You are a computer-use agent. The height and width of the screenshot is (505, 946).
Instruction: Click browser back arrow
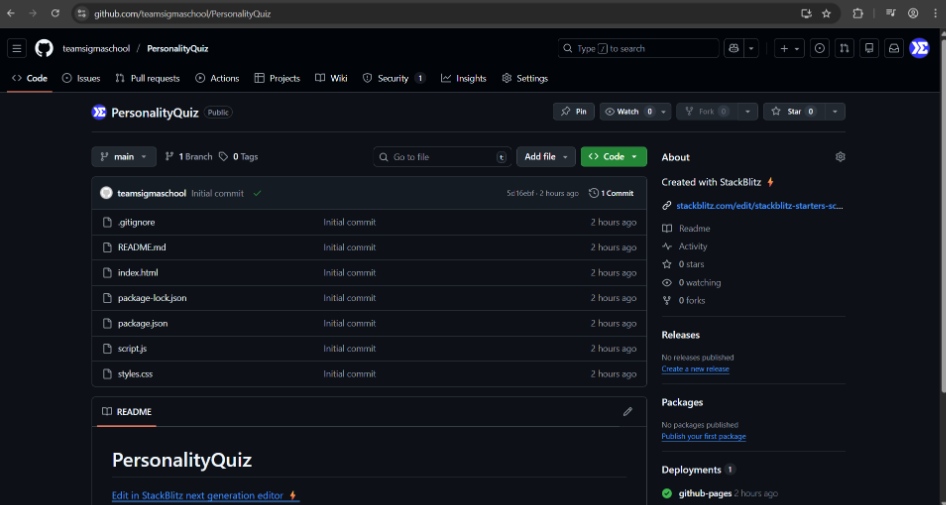click(x=11, y=13)
